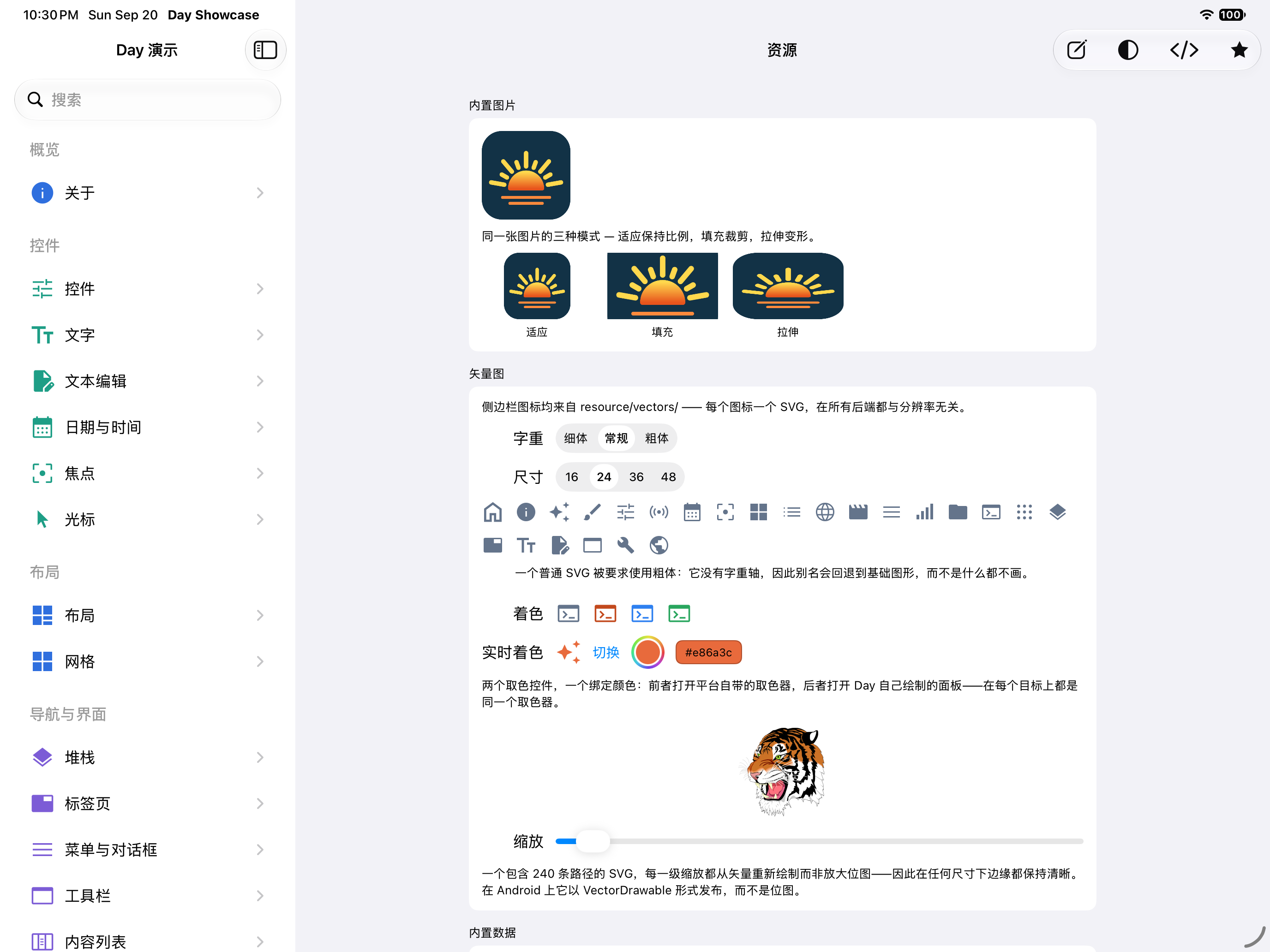The height and width of the screenshot is (952, 1270).
Task: Expand the 光标 row chevron
Action: 260,520
